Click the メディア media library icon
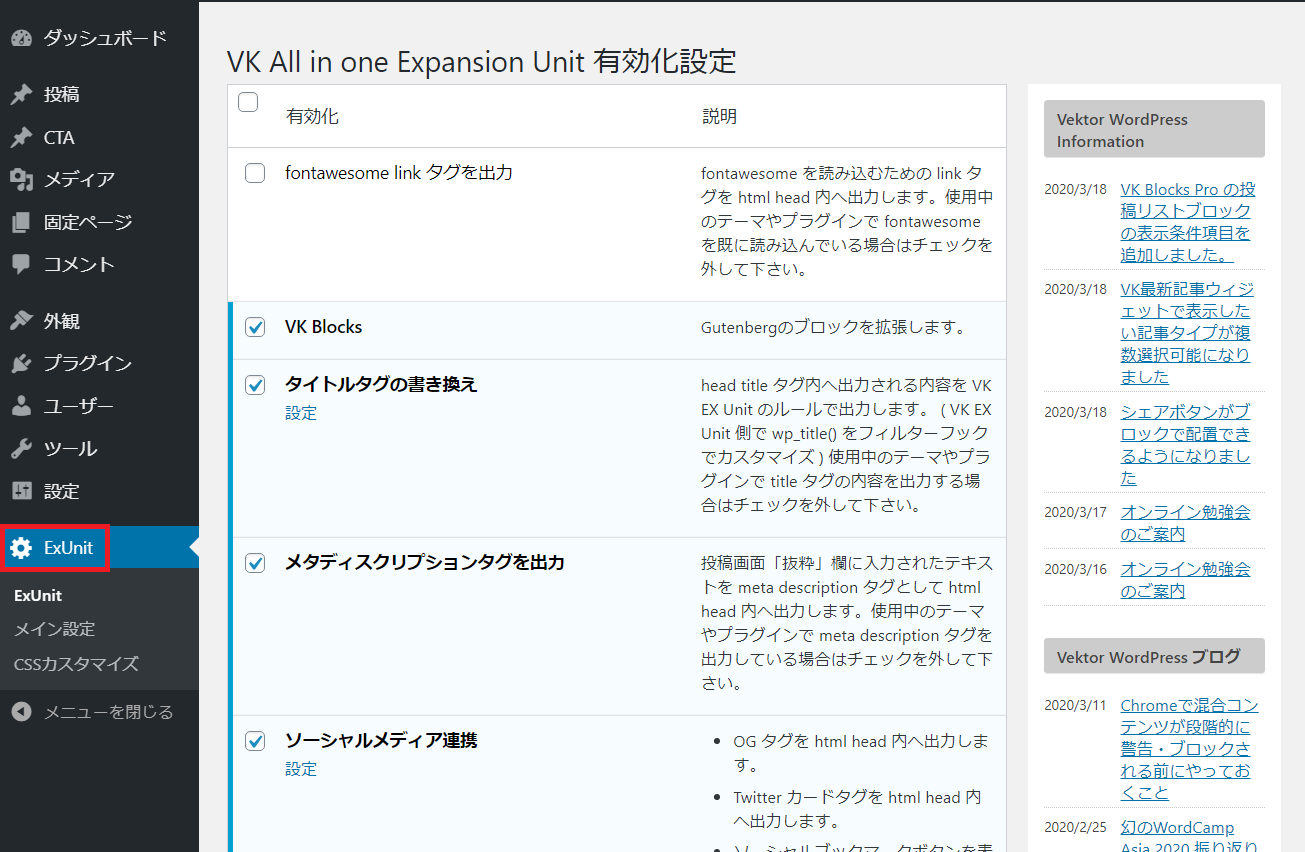 pos(22,179)
